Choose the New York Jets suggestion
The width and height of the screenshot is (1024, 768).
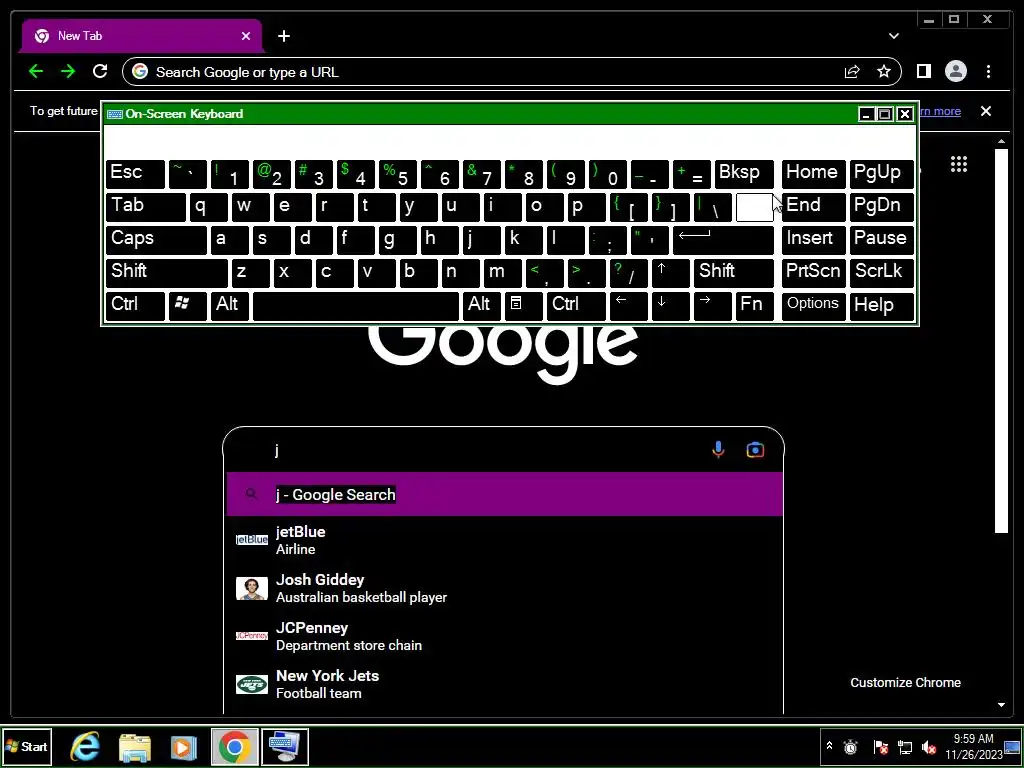point(504,684)
